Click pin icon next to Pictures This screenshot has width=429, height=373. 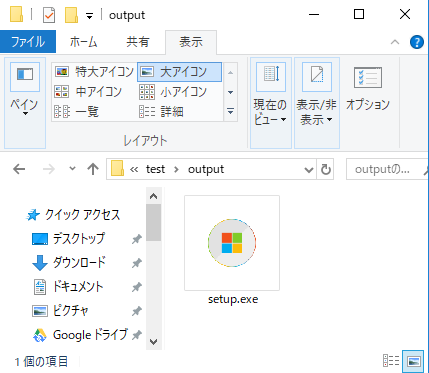click(x=136, y=311)
